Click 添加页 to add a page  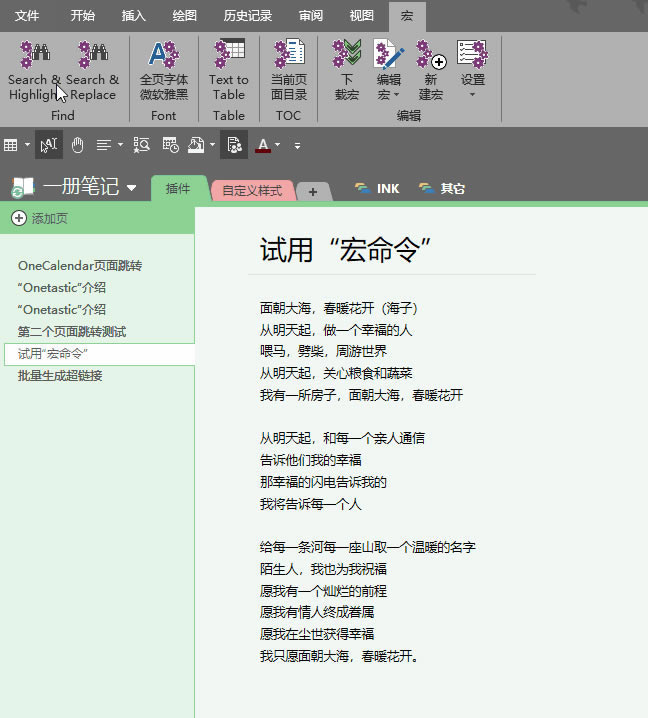tap(40, 218)
